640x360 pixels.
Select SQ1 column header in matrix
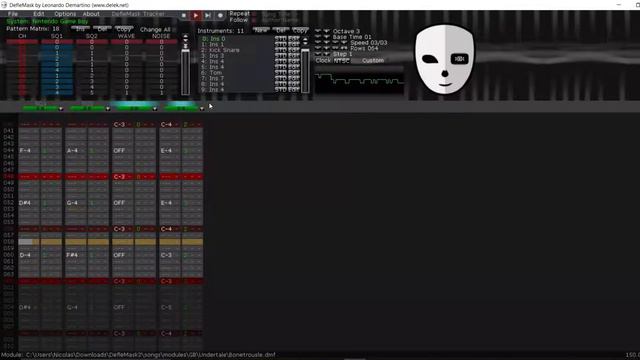(x=57, y=36)
